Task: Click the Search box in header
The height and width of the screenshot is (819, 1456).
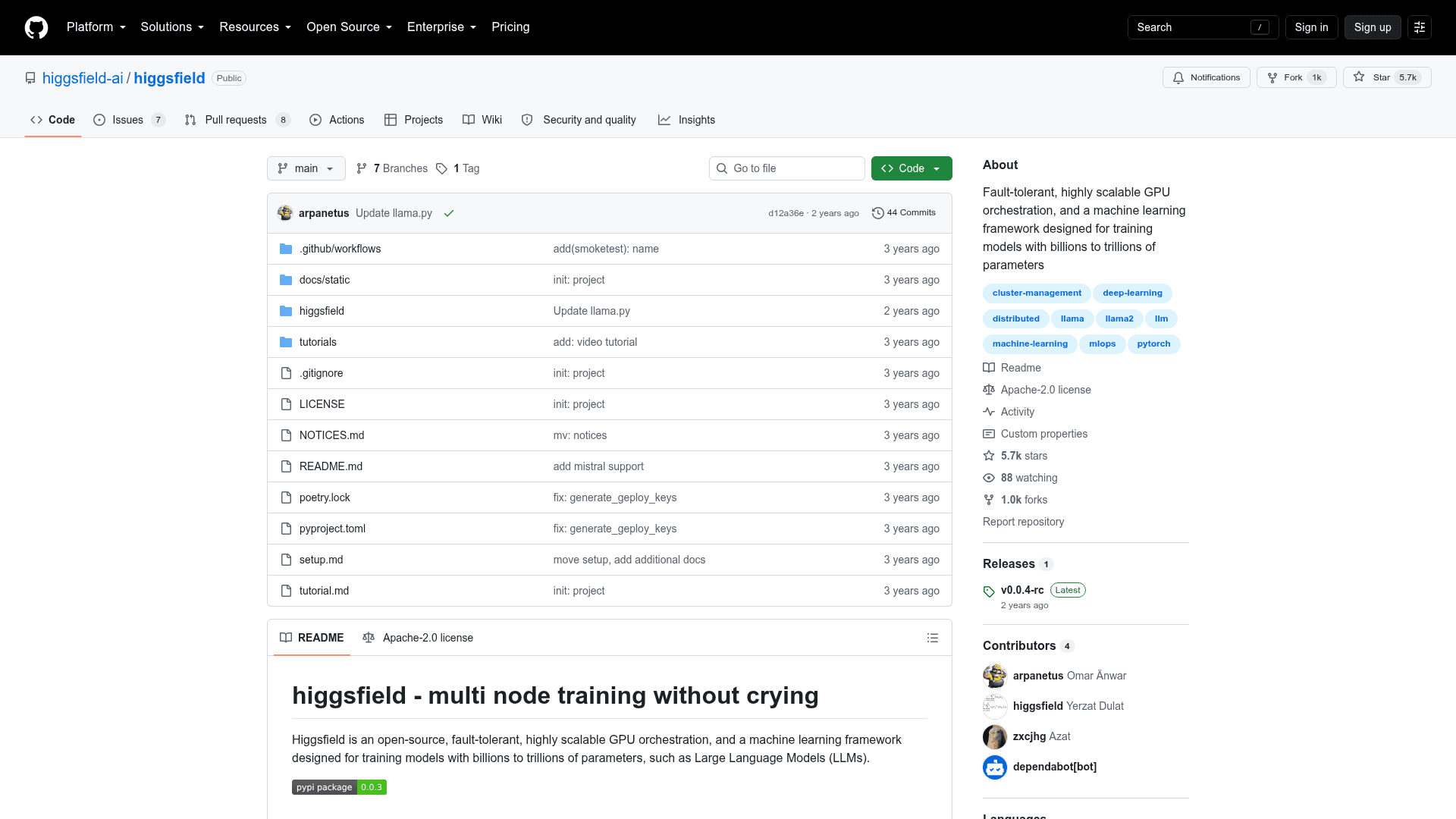Action: click(x=1203, y=27)
